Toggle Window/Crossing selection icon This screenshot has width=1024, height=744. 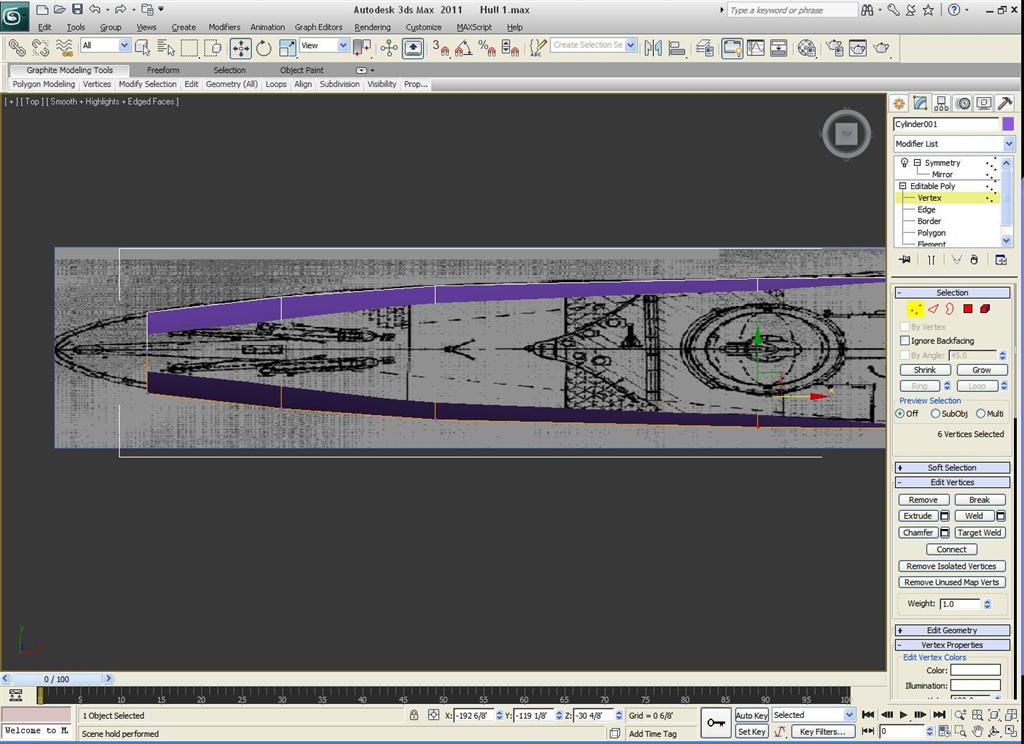click(213, 48)
